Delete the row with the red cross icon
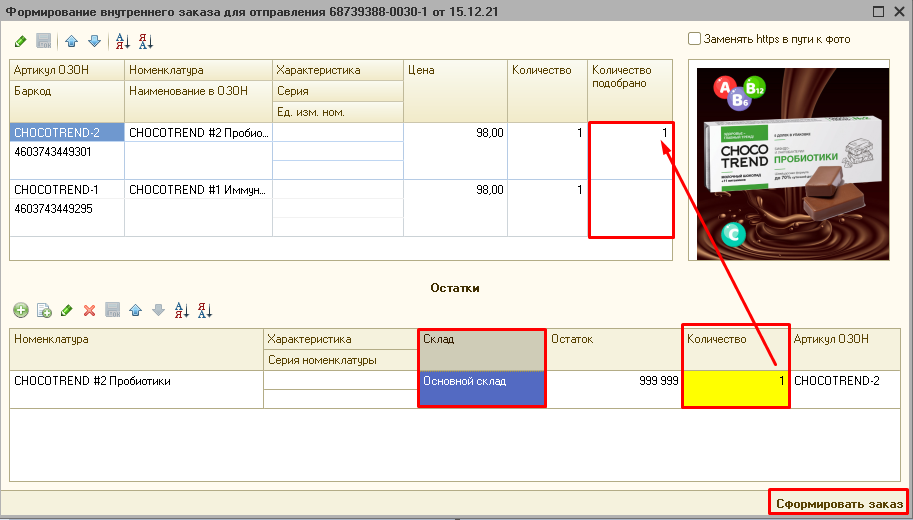The image size is (913, 520). 89,310
